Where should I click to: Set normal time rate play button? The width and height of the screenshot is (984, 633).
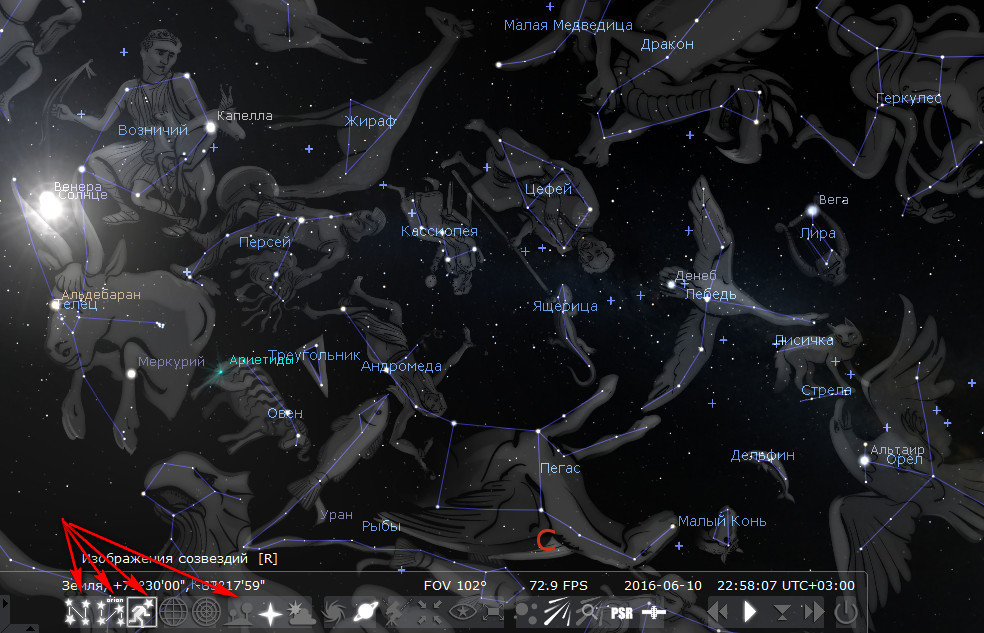point(750,612)
